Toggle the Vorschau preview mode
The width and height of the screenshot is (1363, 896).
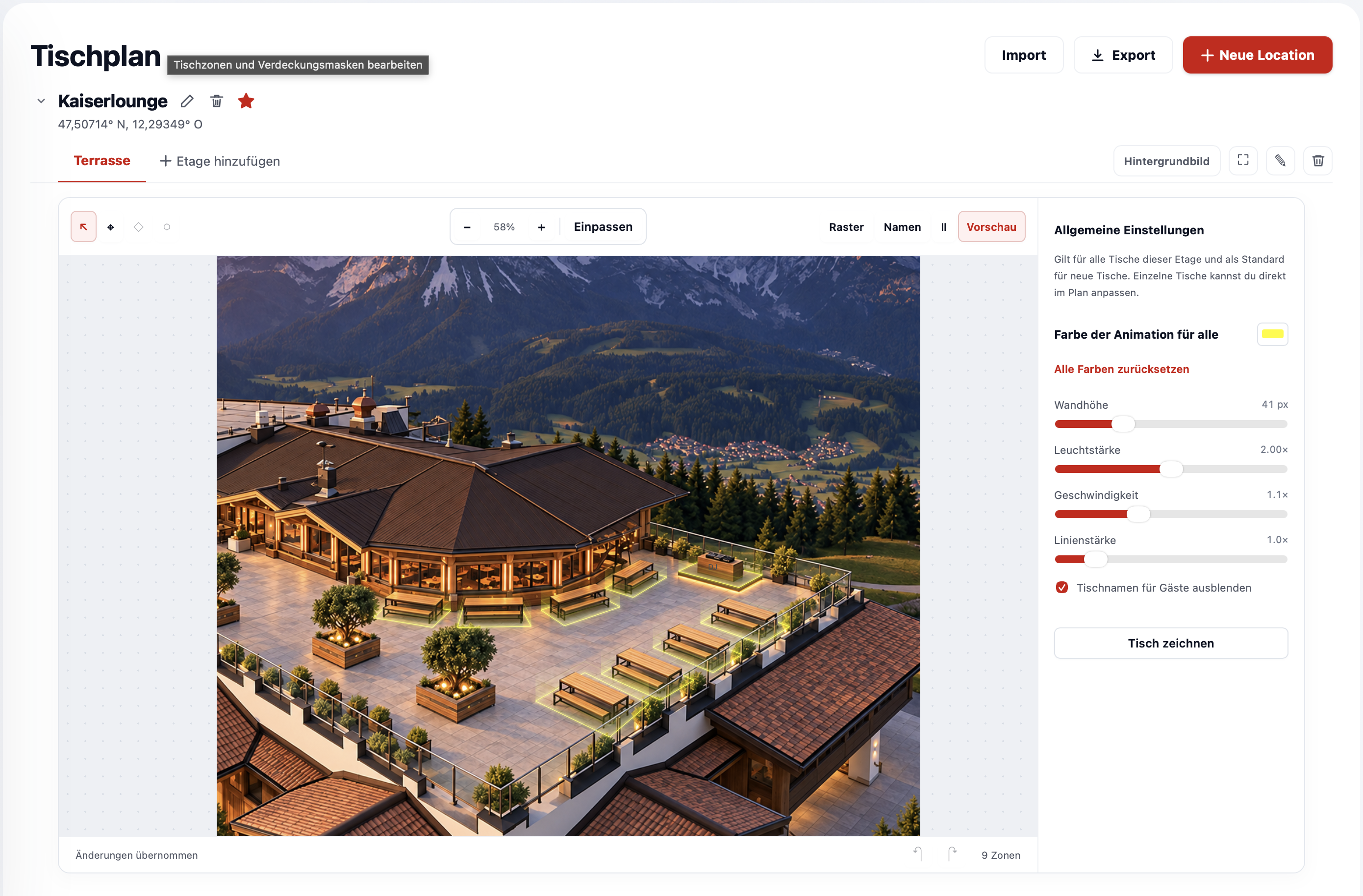pos(991,227)
